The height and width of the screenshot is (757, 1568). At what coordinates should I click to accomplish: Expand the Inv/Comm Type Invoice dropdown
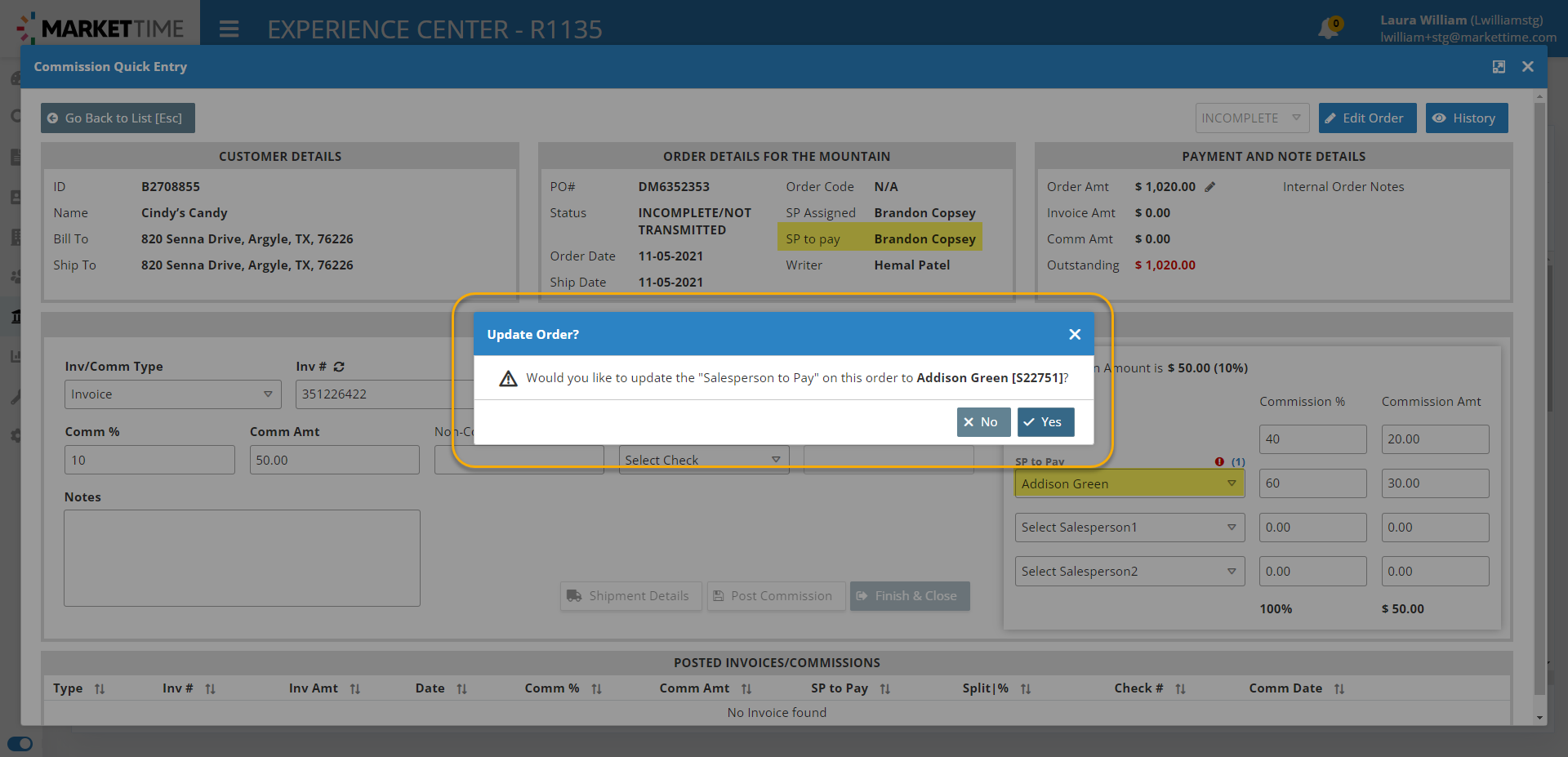(x=172, y=394)
